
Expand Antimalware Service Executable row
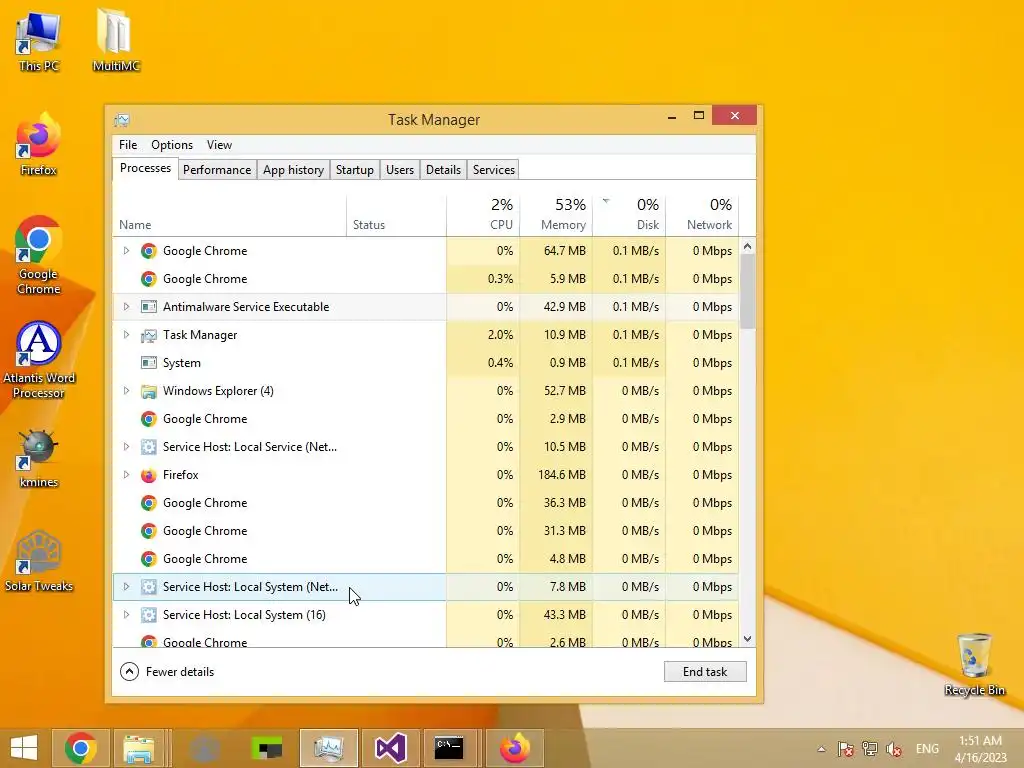click(x=126, y=307)
